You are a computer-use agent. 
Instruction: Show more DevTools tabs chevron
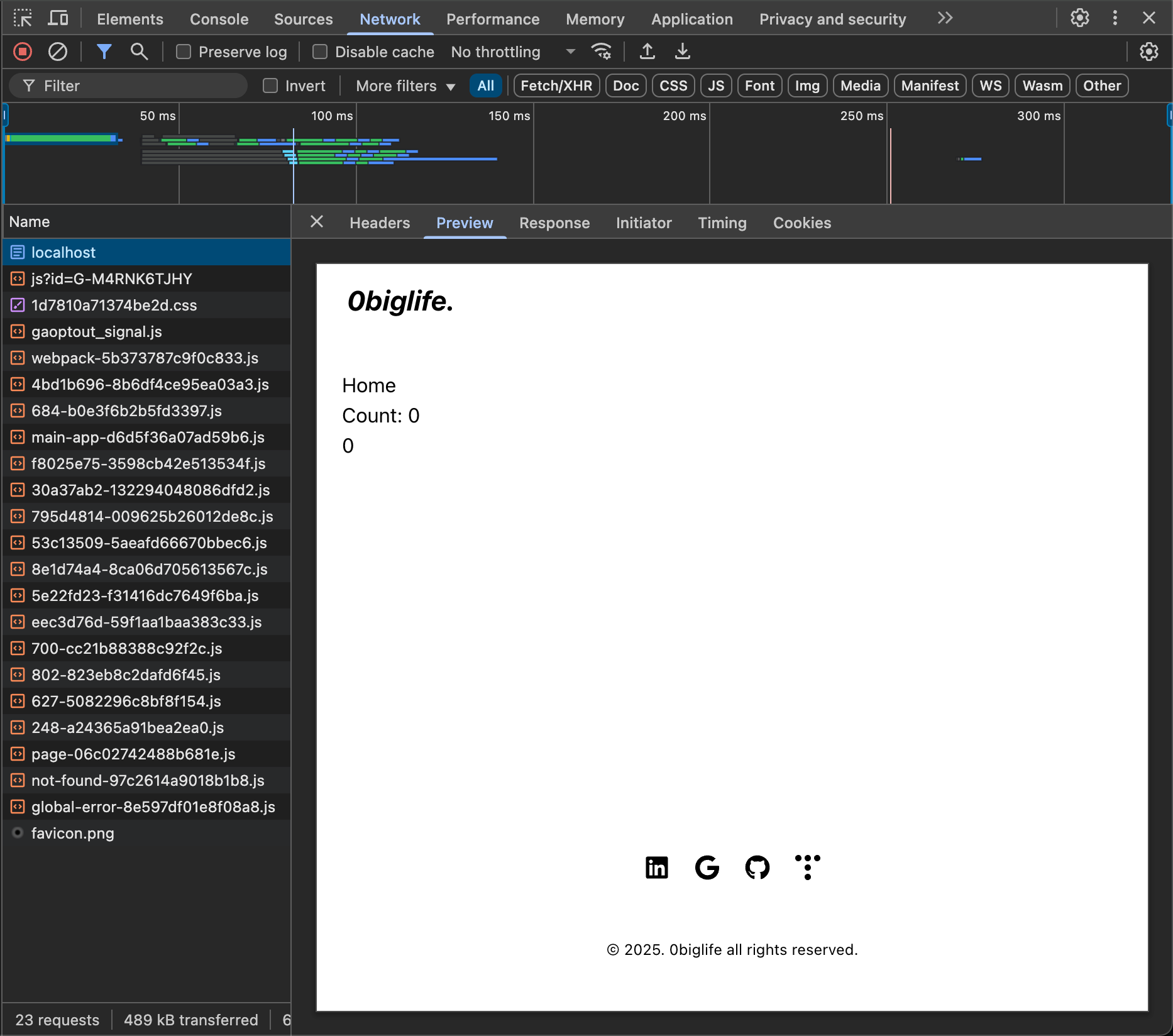(x=945, y=18)
